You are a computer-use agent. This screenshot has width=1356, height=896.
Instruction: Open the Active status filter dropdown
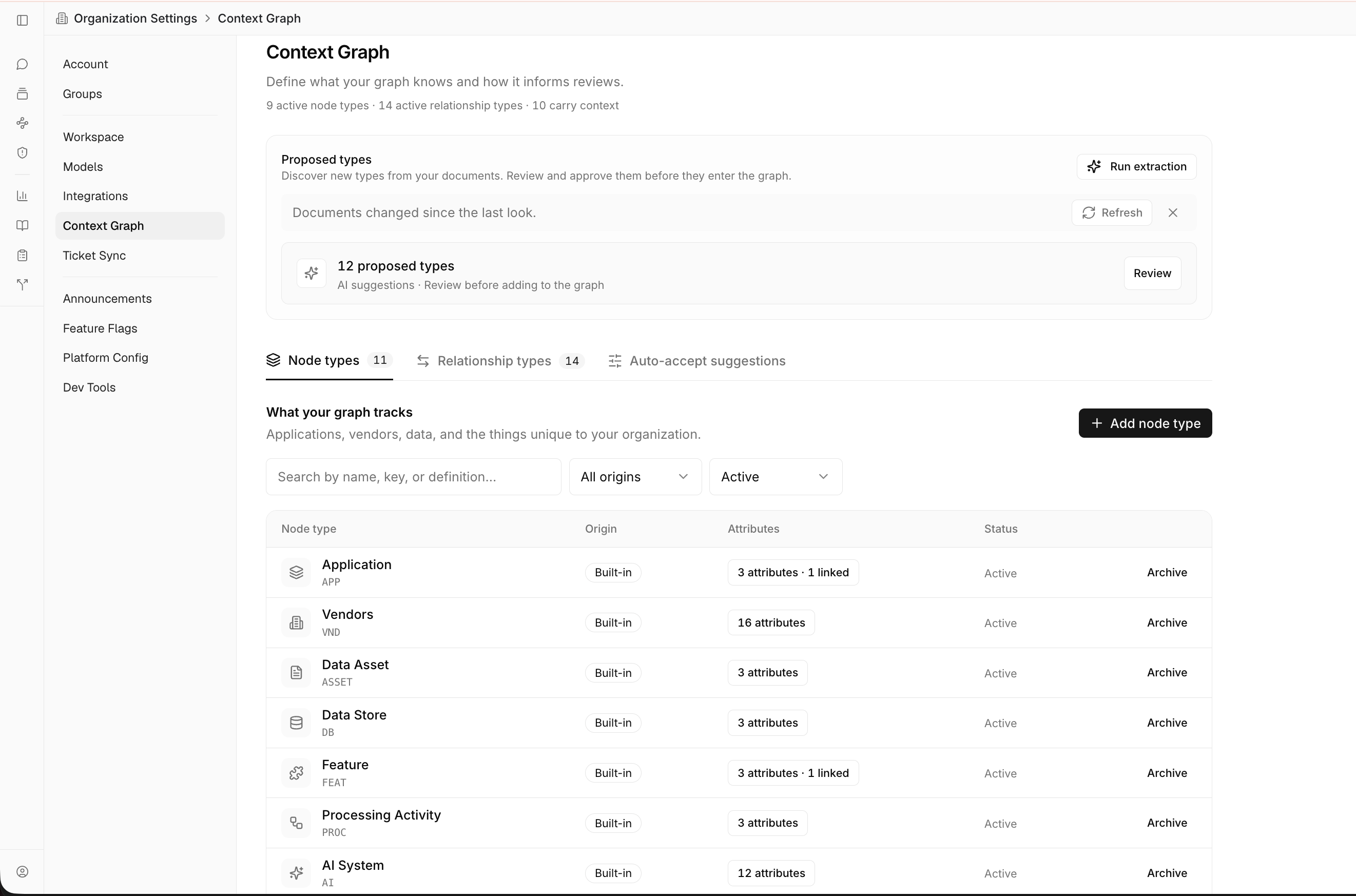776,477
